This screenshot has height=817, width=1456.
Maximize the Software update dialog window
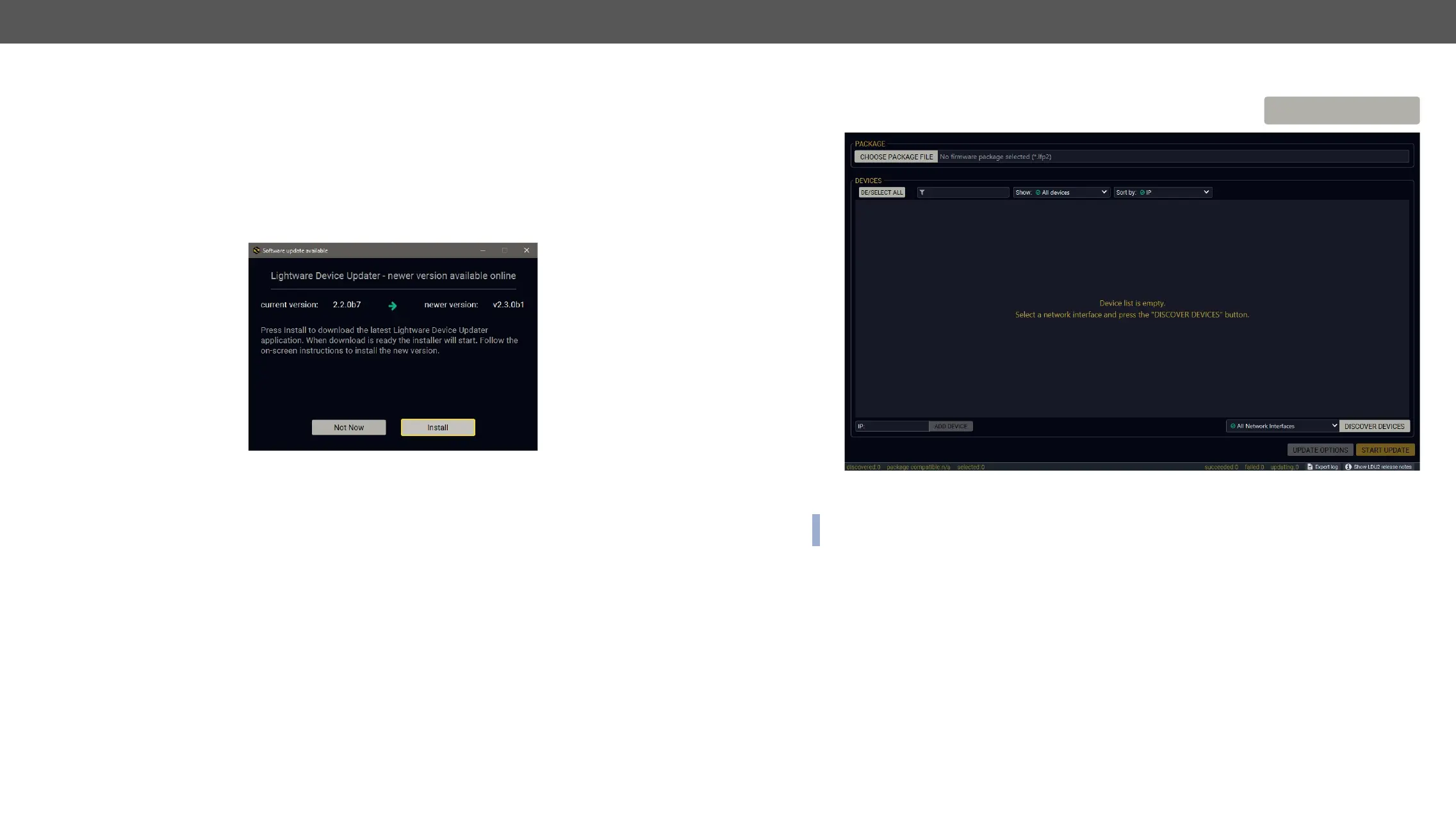coord(505,250)
